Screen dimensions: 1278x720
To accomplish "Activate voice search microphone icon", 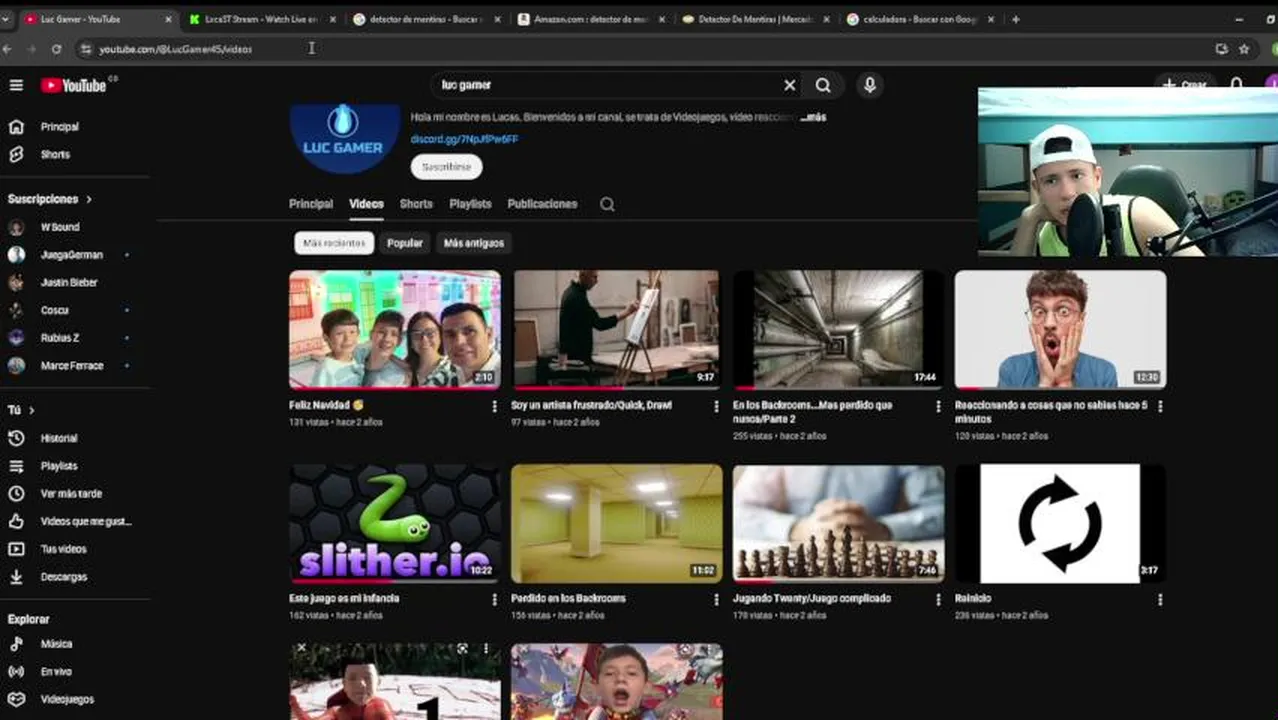I will [870, 85].
